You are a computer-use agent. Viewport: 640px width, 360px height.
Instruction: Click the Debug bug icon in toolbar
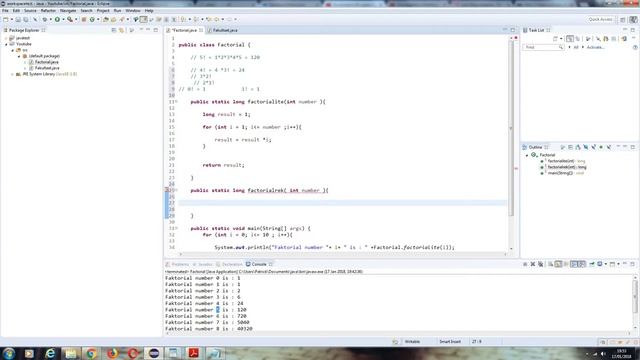pos(44,19)
